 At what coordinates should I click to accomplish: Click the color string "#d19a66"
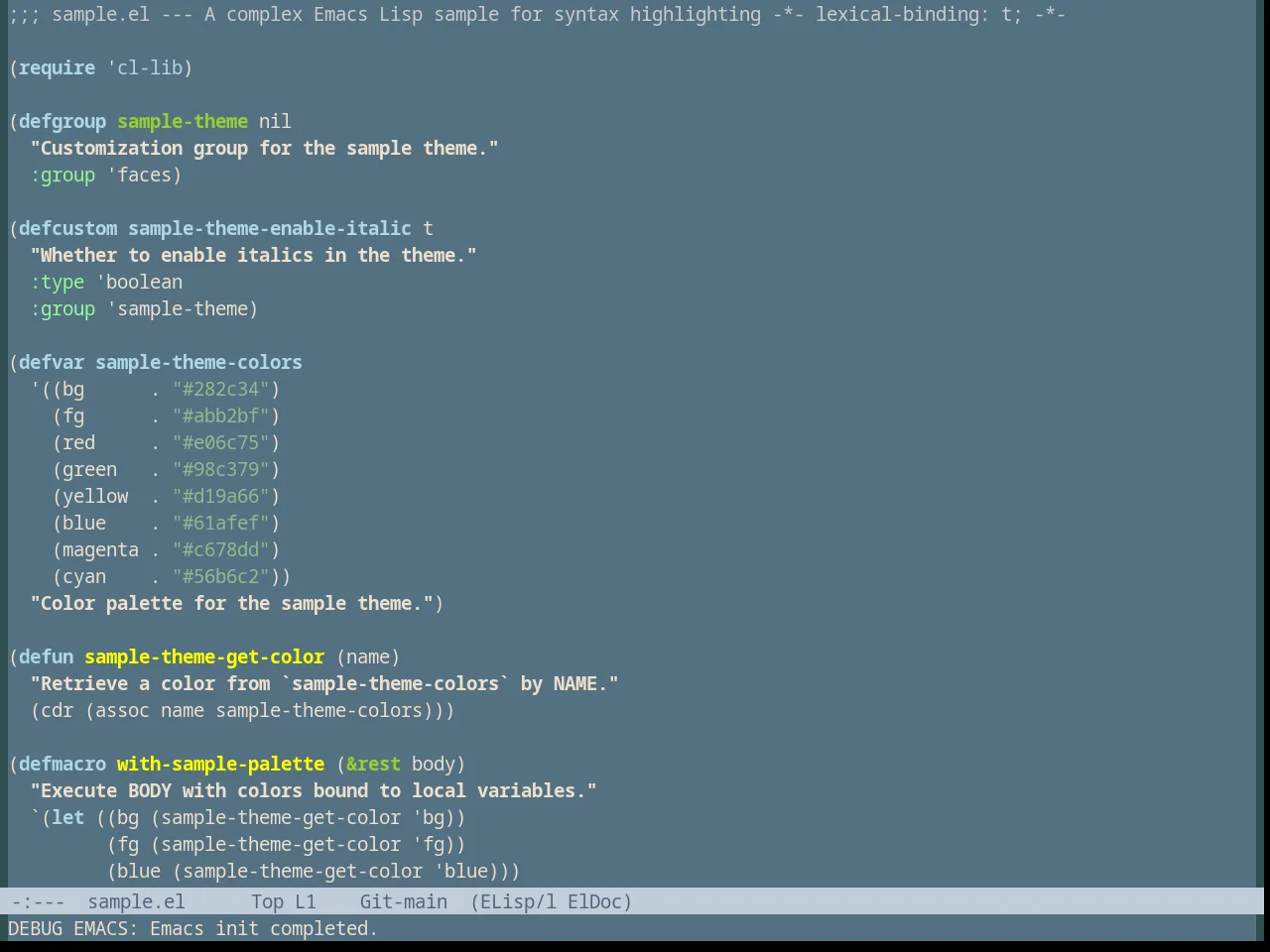(220, 496)
